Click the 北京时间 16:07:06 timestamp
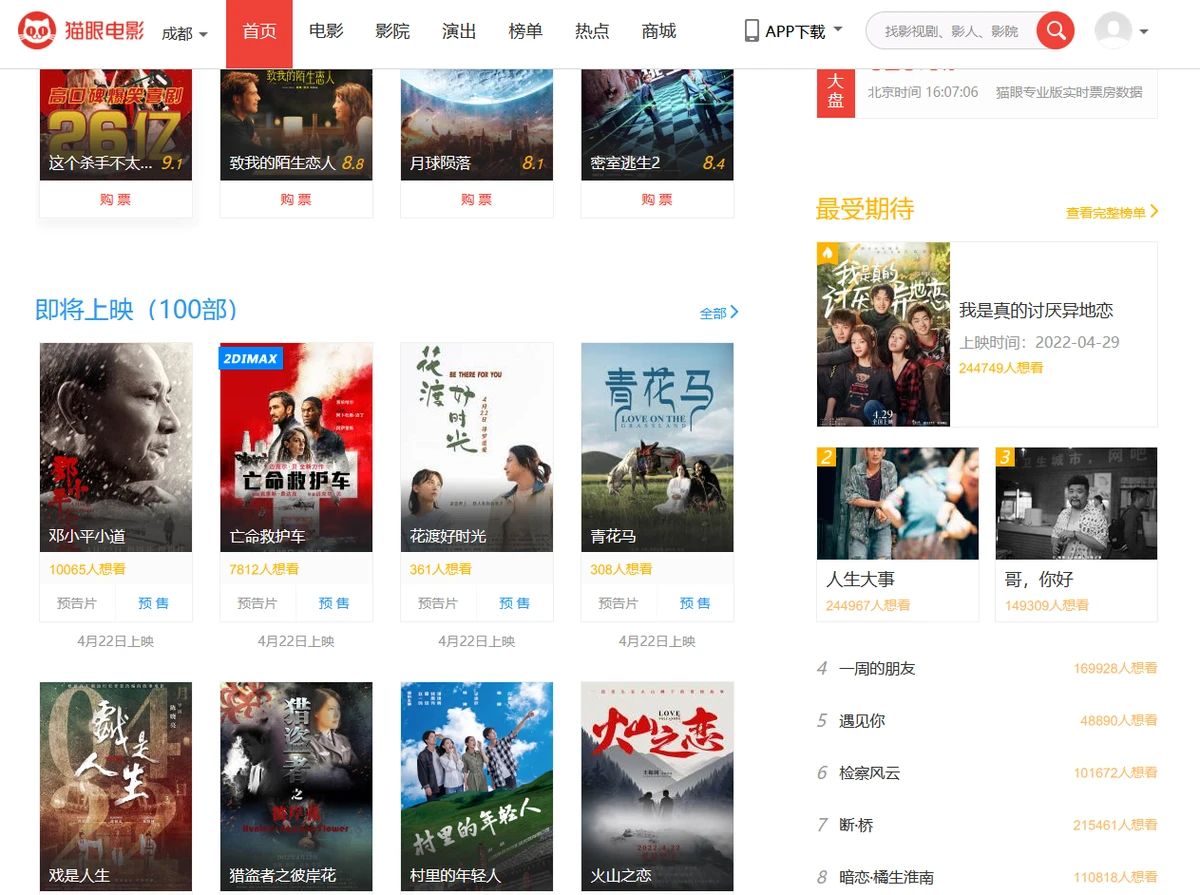The width and height of the screenshot is (1200, 895). pos(923,92)
